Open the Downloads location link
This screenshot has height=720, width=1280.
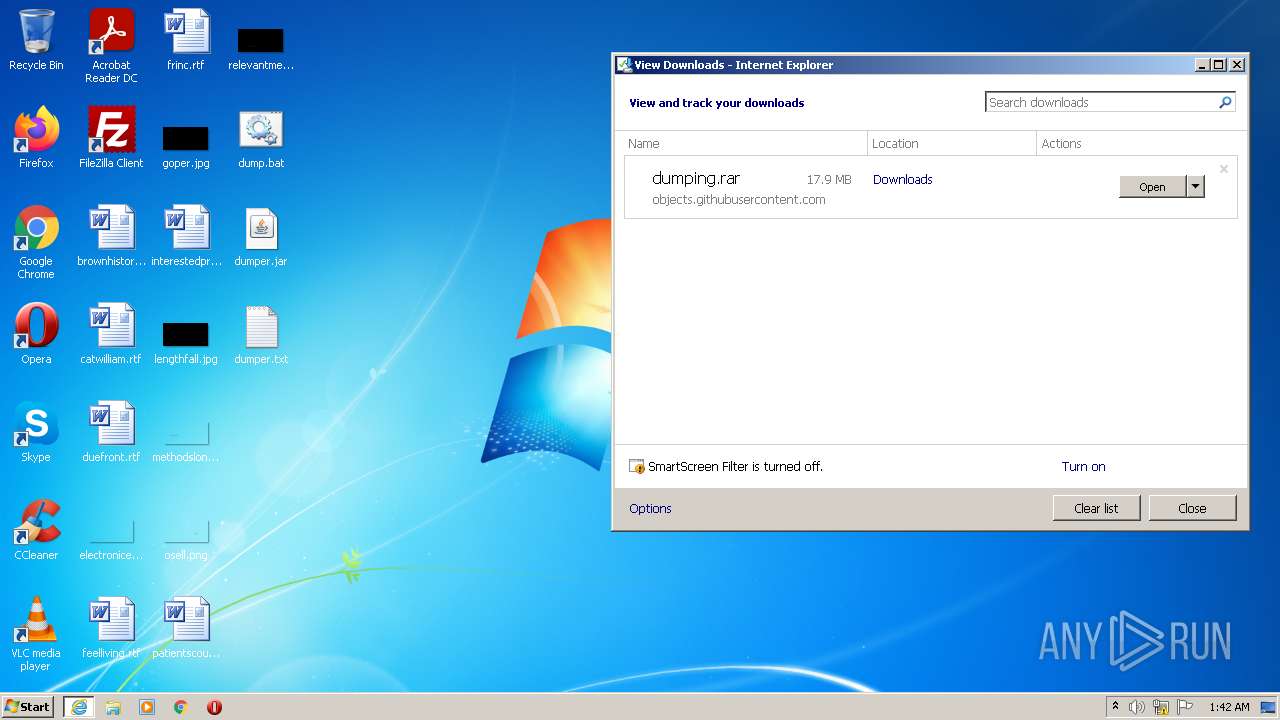click(x=902, y=179)
